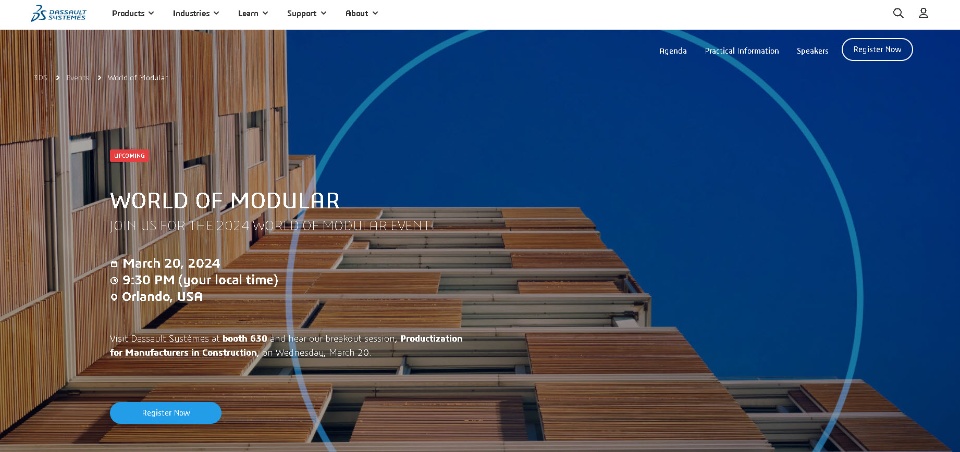Jump to the Speakers section
Screen dimensions: 960x452
point(812,51)
